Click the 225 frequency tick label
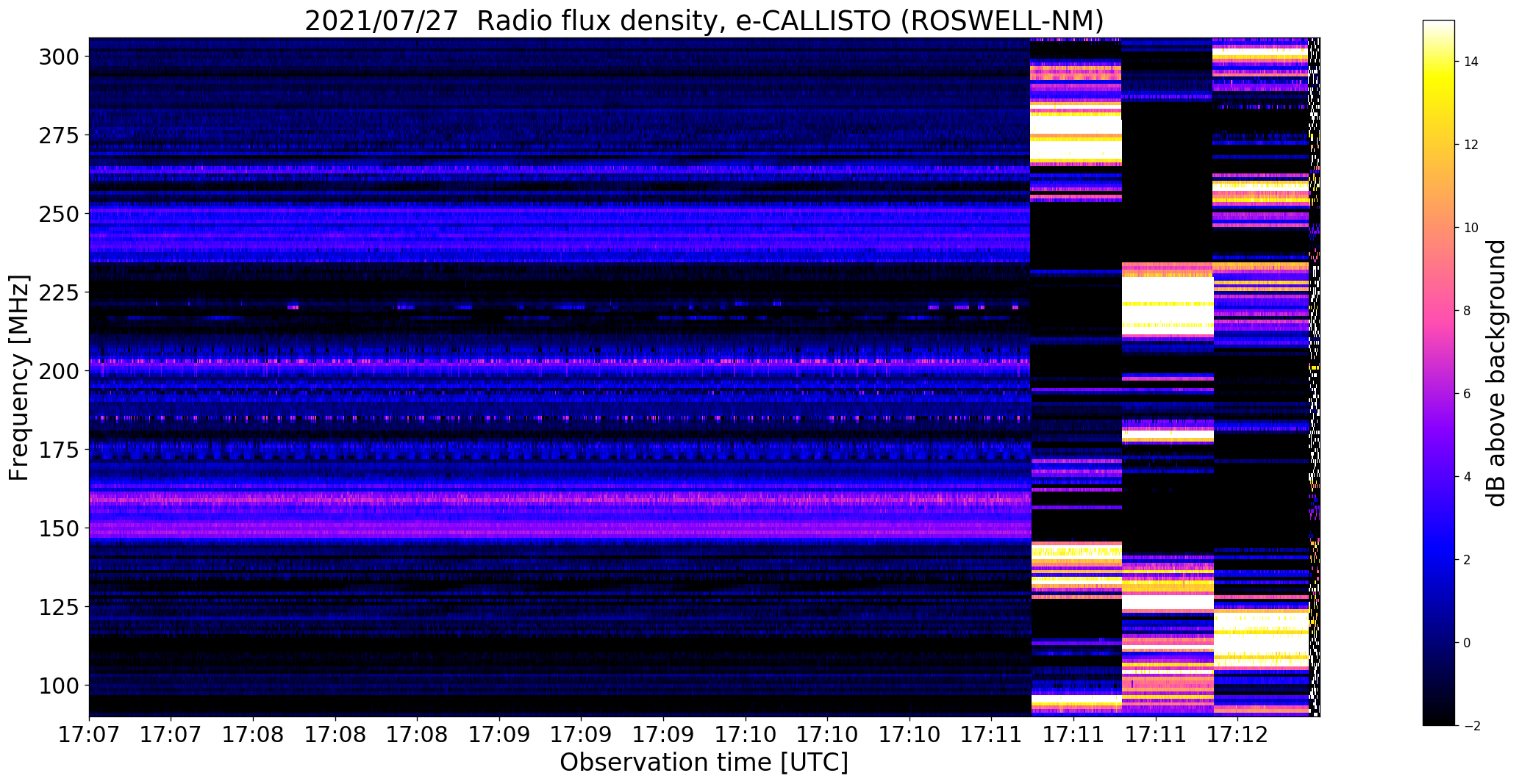Viewport: 1519px width, 784px height. (60, 292)
